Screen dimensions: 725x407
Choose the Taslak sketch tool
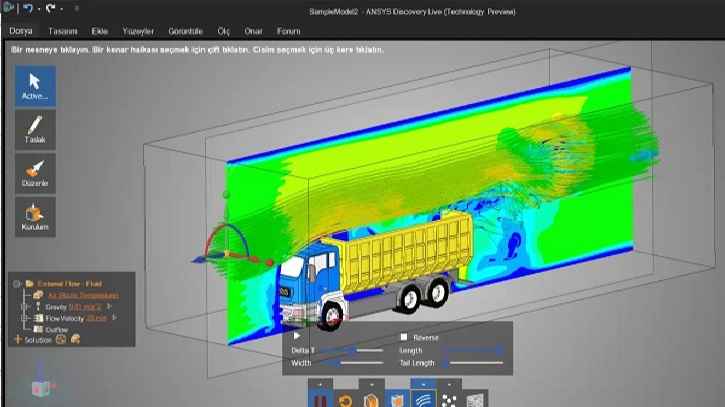(35, 129)
